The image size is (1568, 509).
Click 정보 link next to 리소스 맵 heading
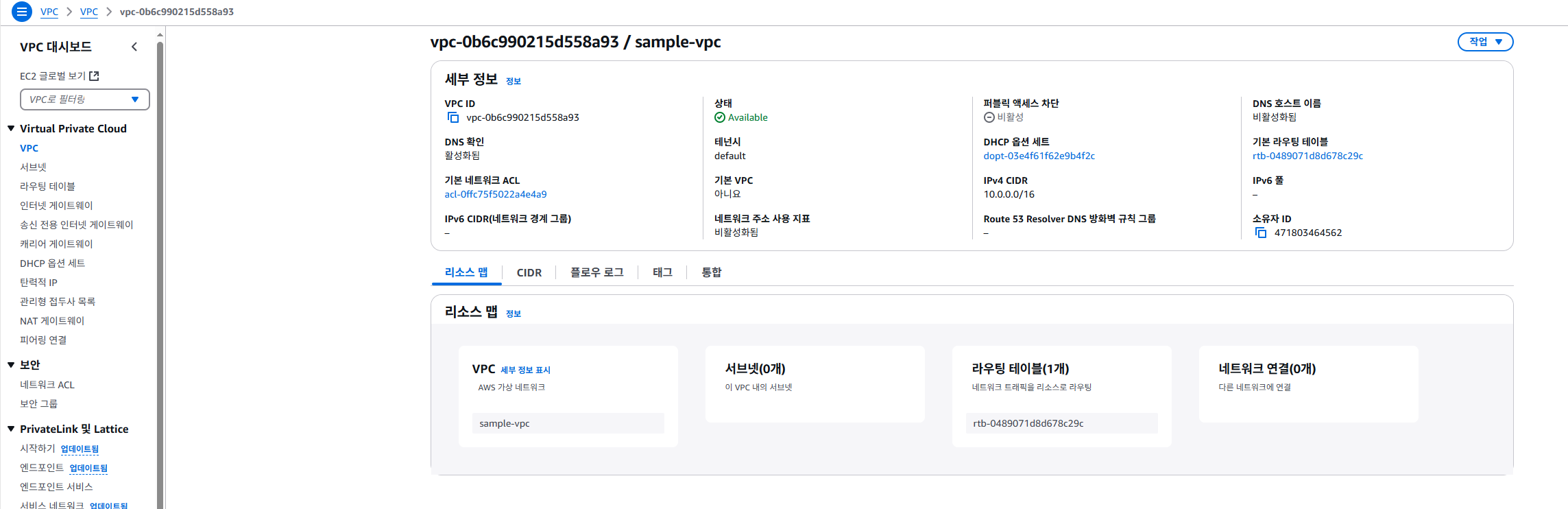pyautogui.click(x=514, y=313)
